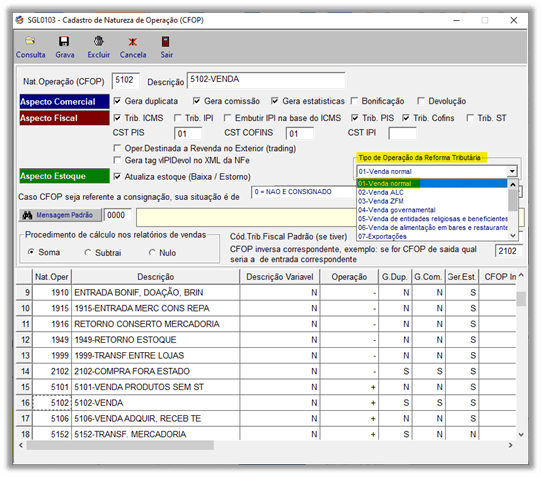Toggle Gera duplicata checkbox
The width and height of the screenshot is (541, 477).
[118, 101]
